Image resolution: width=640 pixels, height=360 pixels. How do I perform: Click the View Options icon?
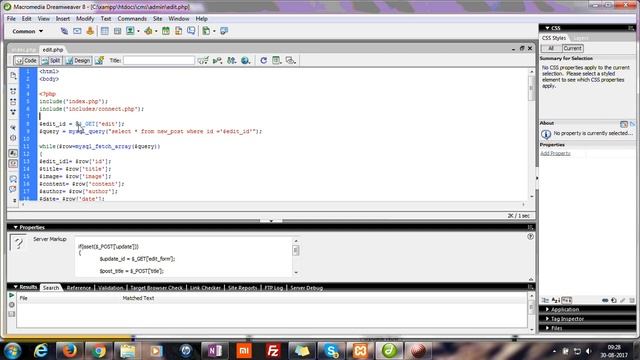click(277, 60)
